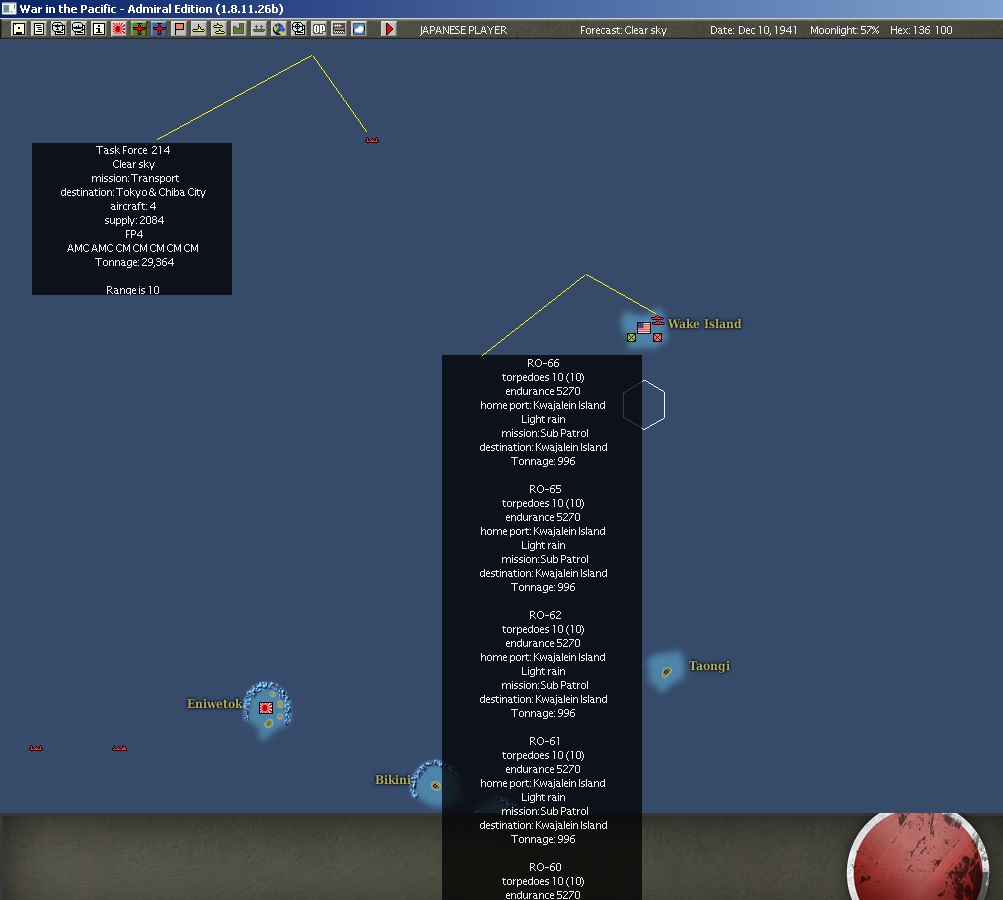The height and width of the screenshot is (900, 1003).
Task: Click the Japanese rising sun flag icon
Action: [x=119, y=29]
